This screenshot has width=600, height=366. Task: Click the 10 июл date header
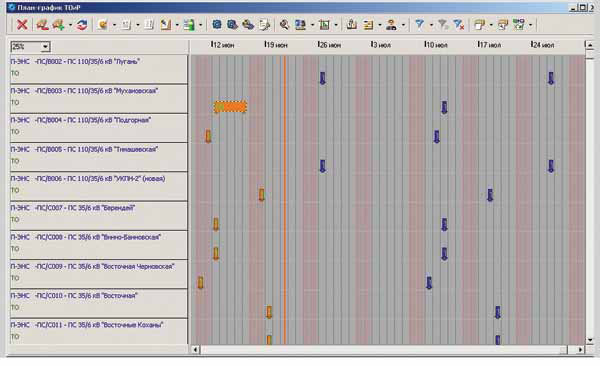pos(436,45)
